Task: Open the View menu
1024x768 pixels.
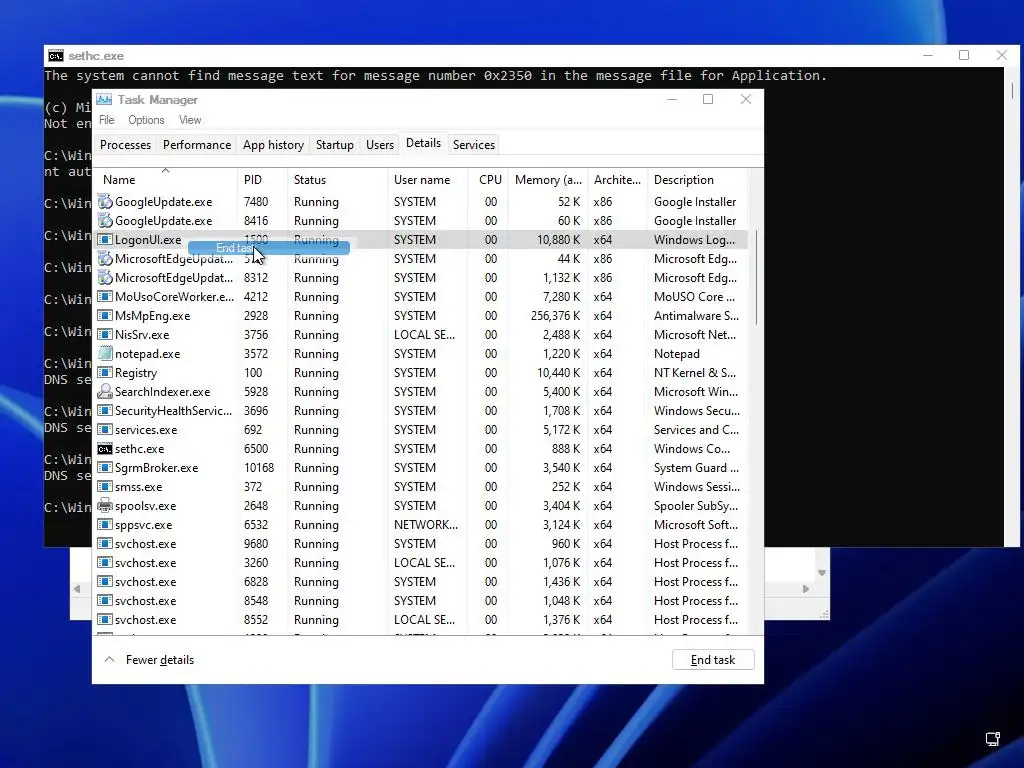Action: click(x=190, y=120)
